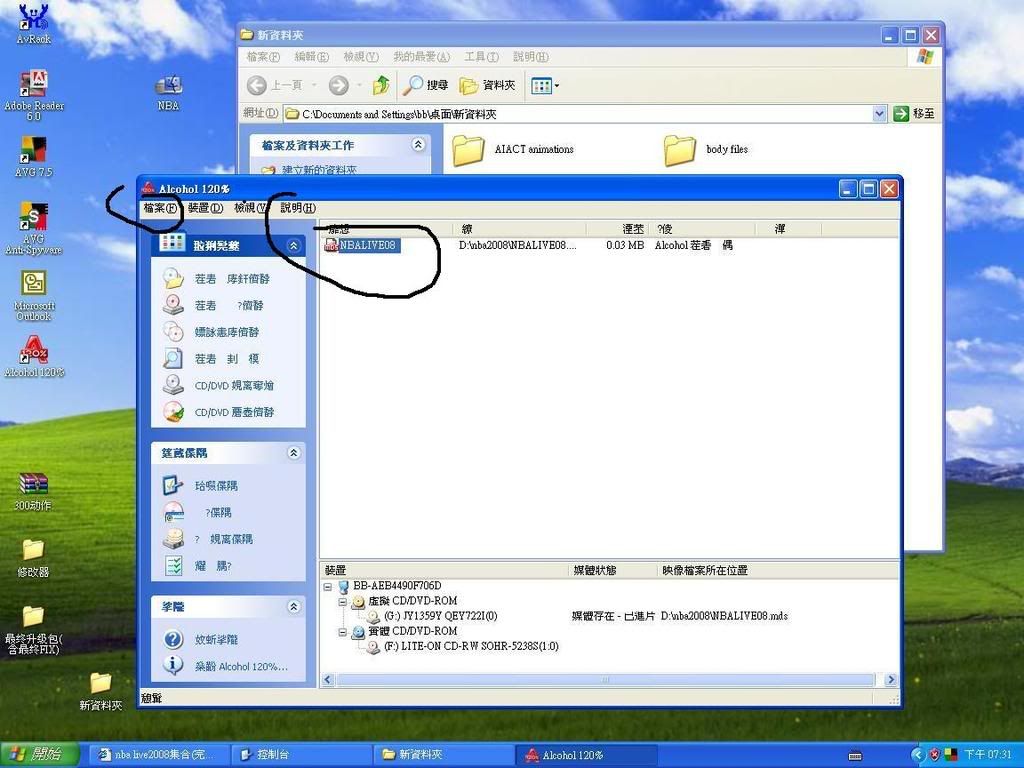
Task: Click the 開始 Start button
Action: (x=38, y=754)
